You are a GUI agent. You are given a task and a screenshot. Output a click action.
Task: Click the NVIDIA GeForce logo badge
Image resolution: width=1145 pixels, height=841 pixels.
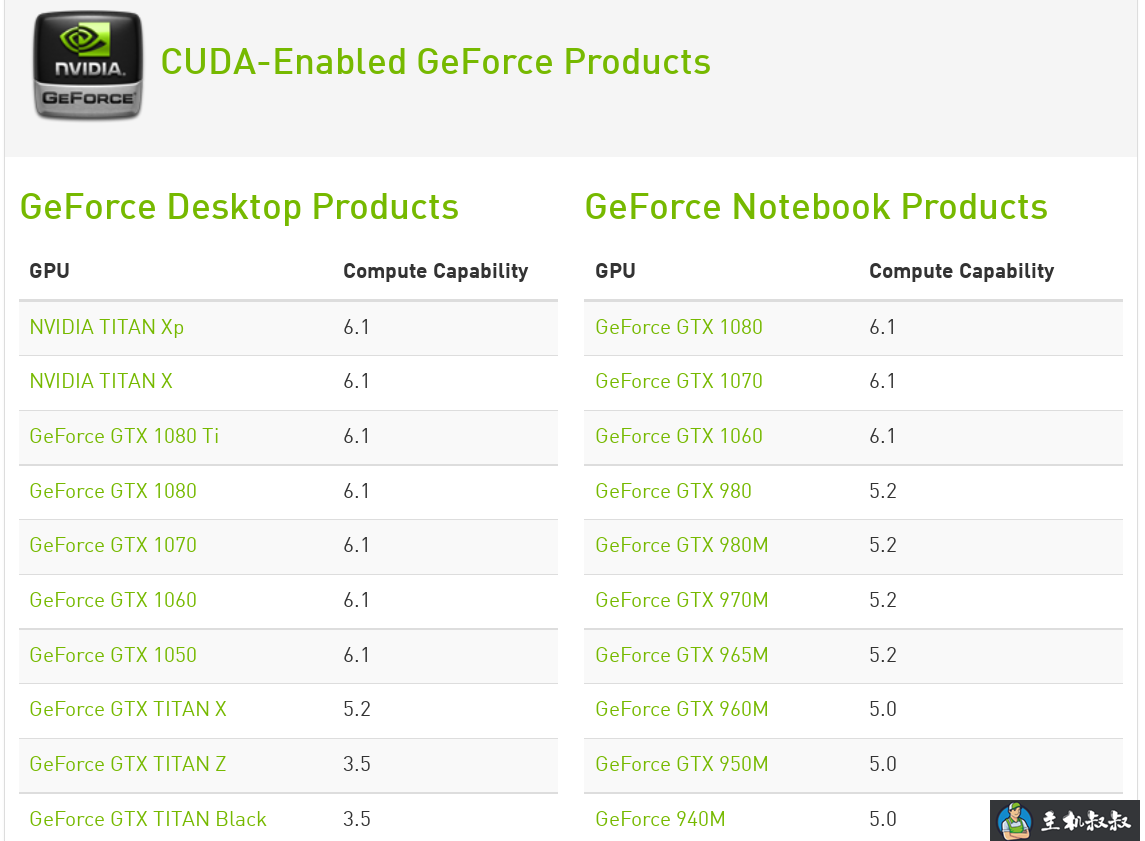(x=88, y=65)
